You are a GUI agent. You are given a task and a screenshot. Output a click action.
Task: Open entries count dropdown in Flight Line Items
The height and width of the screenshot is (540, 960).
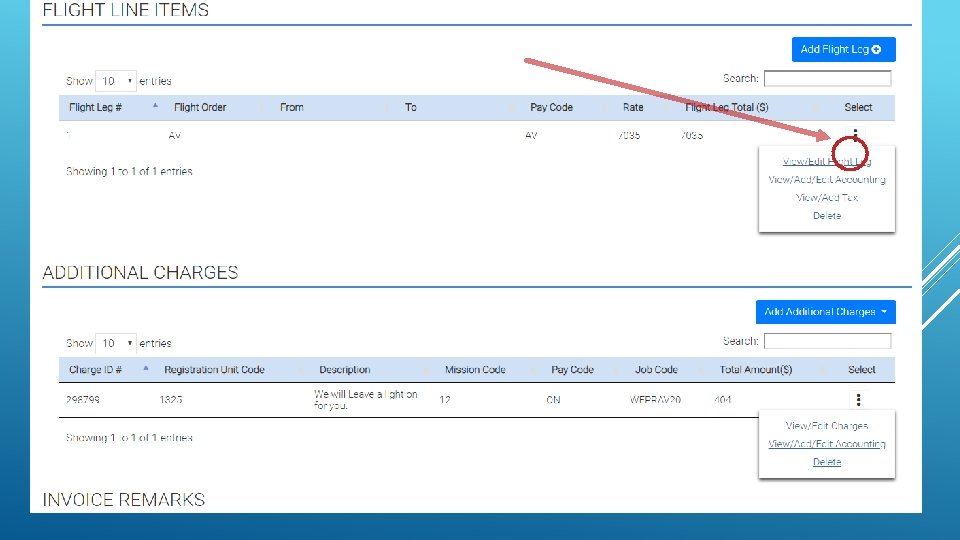click(x=116, y=81)
